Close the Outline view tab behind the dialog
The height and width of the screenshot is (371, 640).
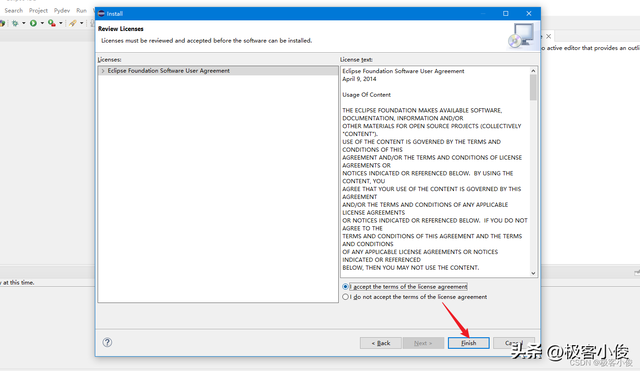coord(549,36)
